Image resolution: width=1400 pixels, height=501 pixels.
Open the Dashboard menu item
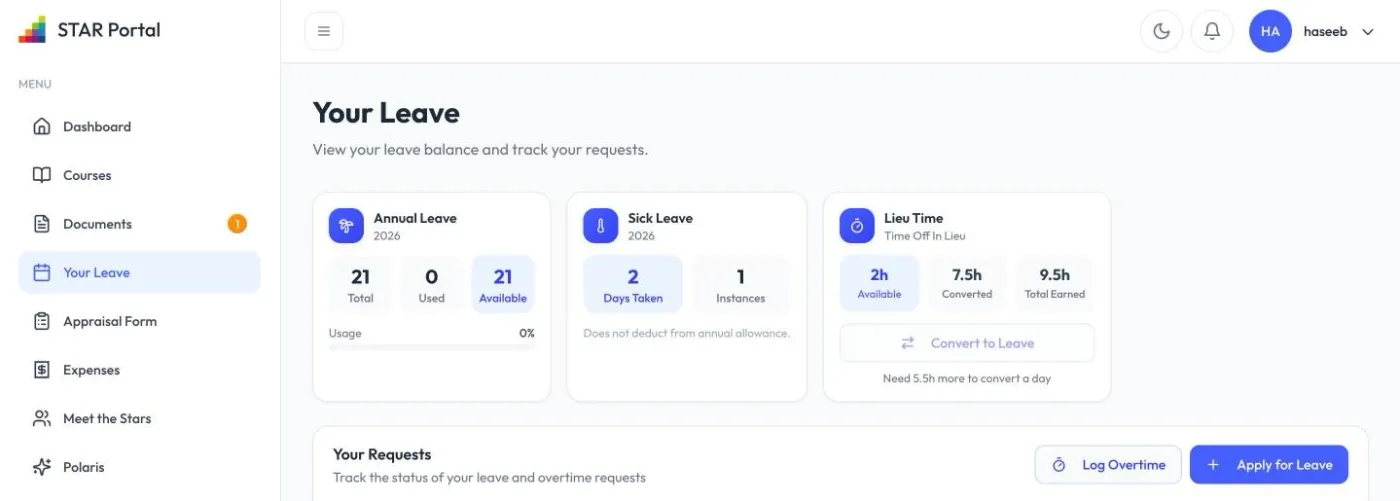tap(139, 126)
